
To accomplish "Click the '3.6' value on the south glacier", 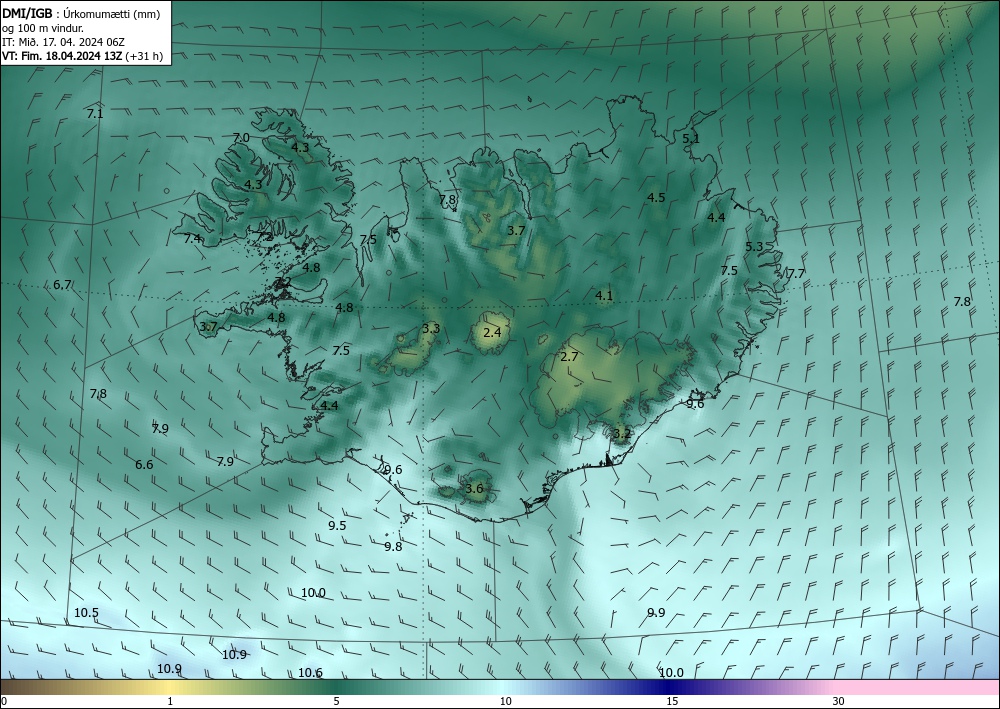I will (474, 490).
